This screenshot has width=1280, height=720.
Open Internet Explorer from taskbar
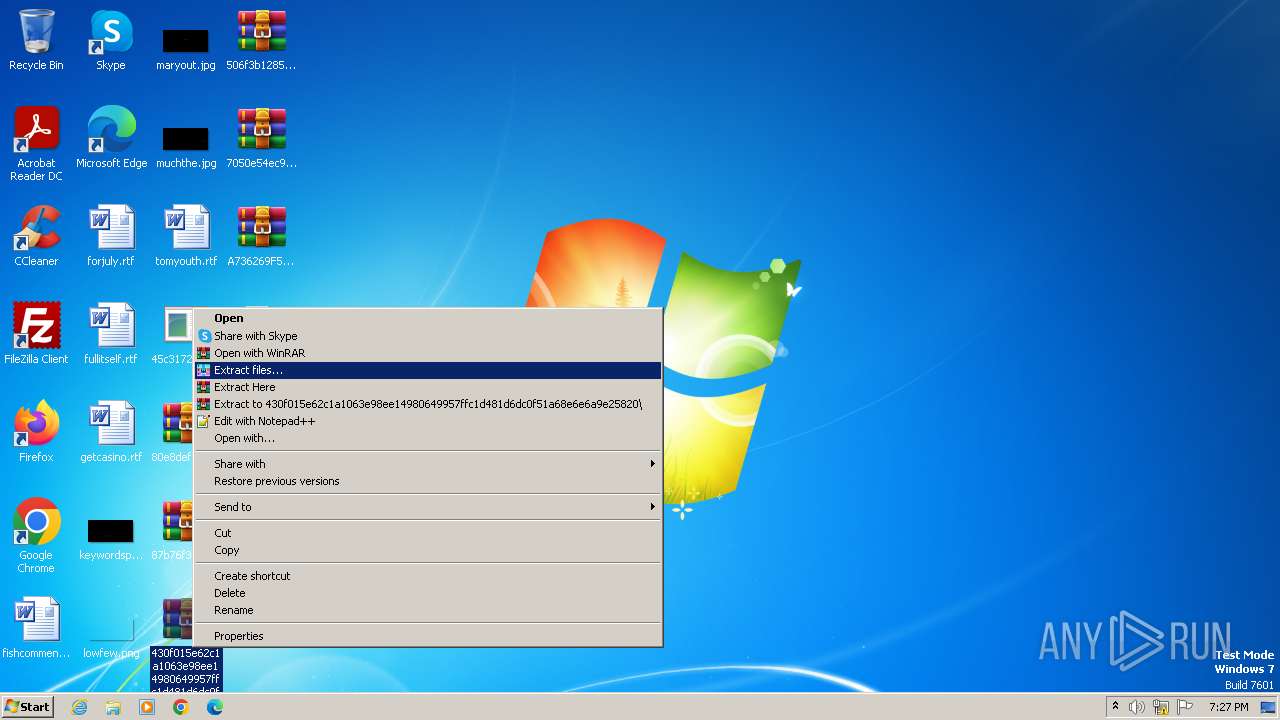click(x=79, y=707)
